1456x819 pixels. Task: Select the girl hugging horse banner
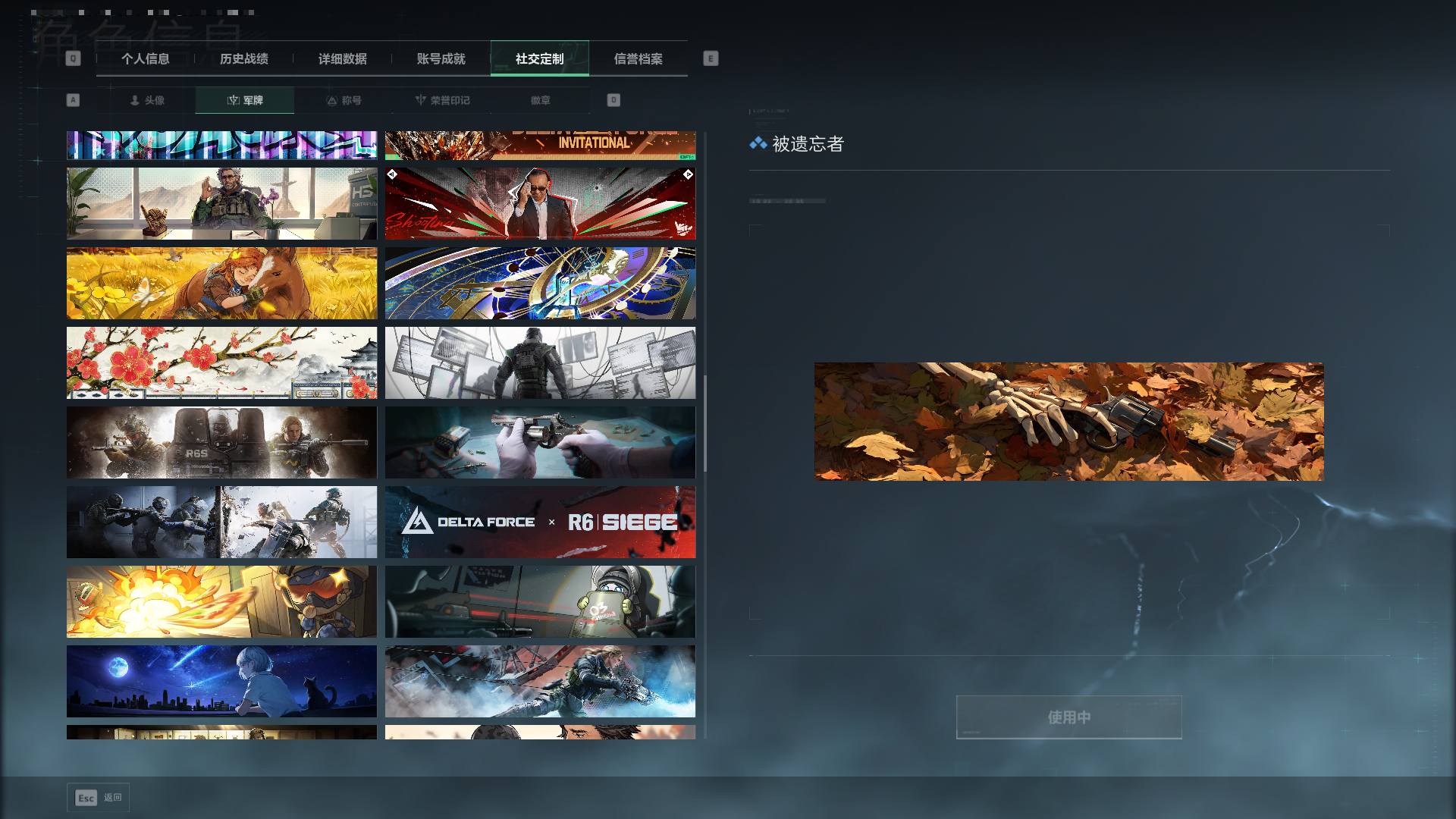coord(221,283)
